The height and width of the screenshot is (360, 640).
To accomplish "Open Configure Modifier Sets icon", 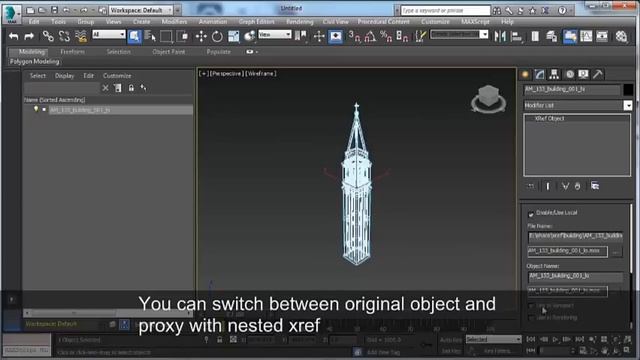I will point(595,186).
